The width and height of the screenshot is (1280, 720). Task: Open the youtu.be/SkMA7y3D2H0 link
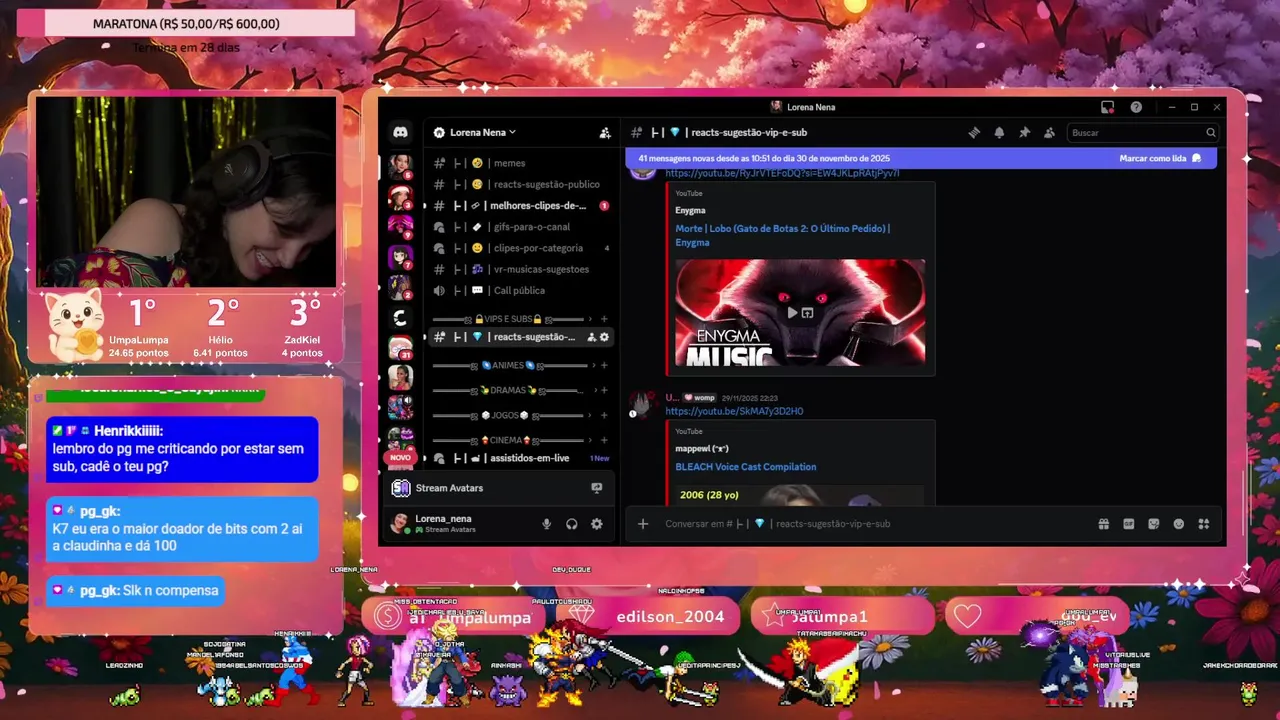pyautogui.click(x=734, y=411)
